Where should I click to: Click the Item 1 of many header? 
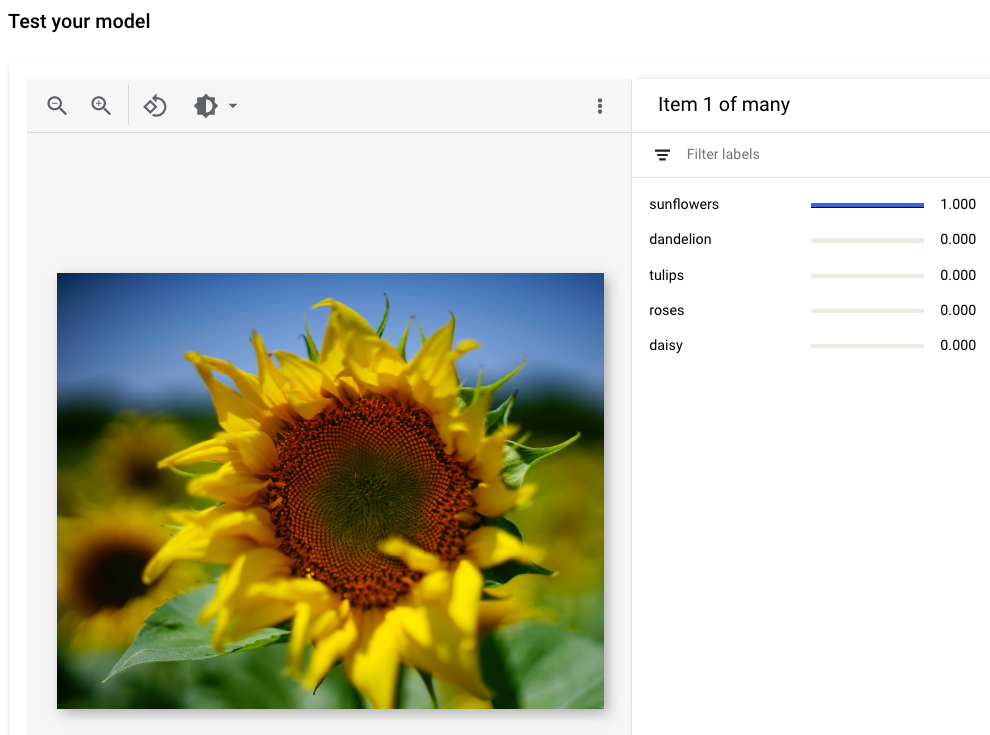[724, 104]
